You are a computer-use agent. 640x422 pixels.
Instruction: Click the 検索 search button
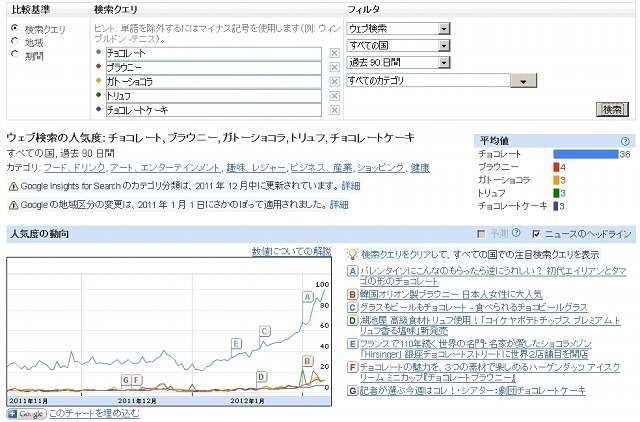[612, 109]
